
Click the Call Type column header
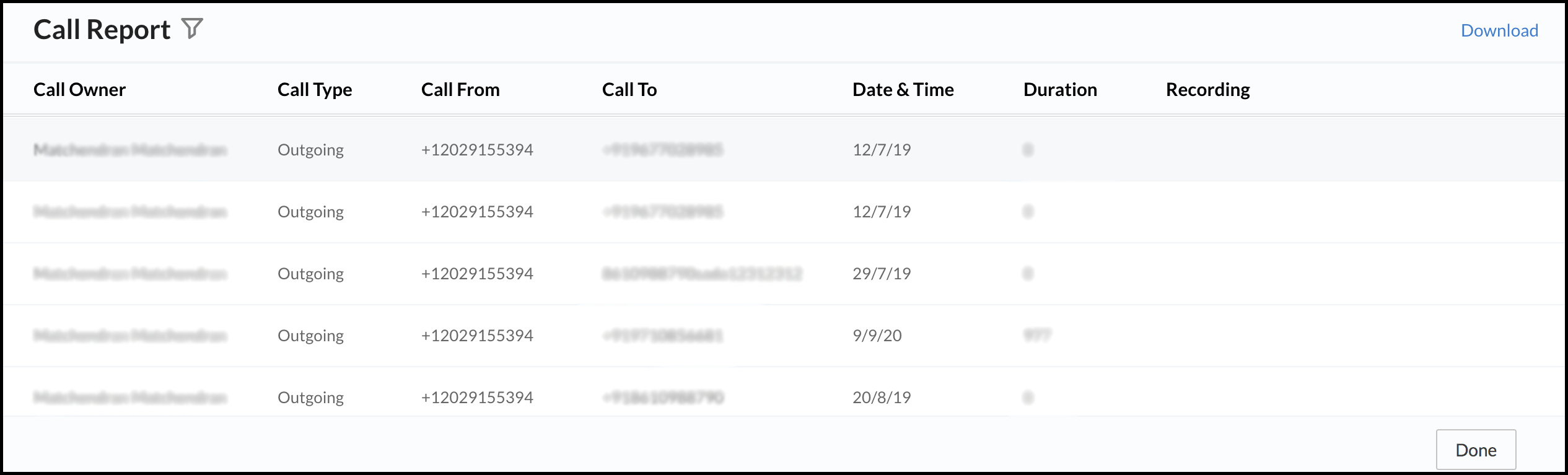point(314,90)
